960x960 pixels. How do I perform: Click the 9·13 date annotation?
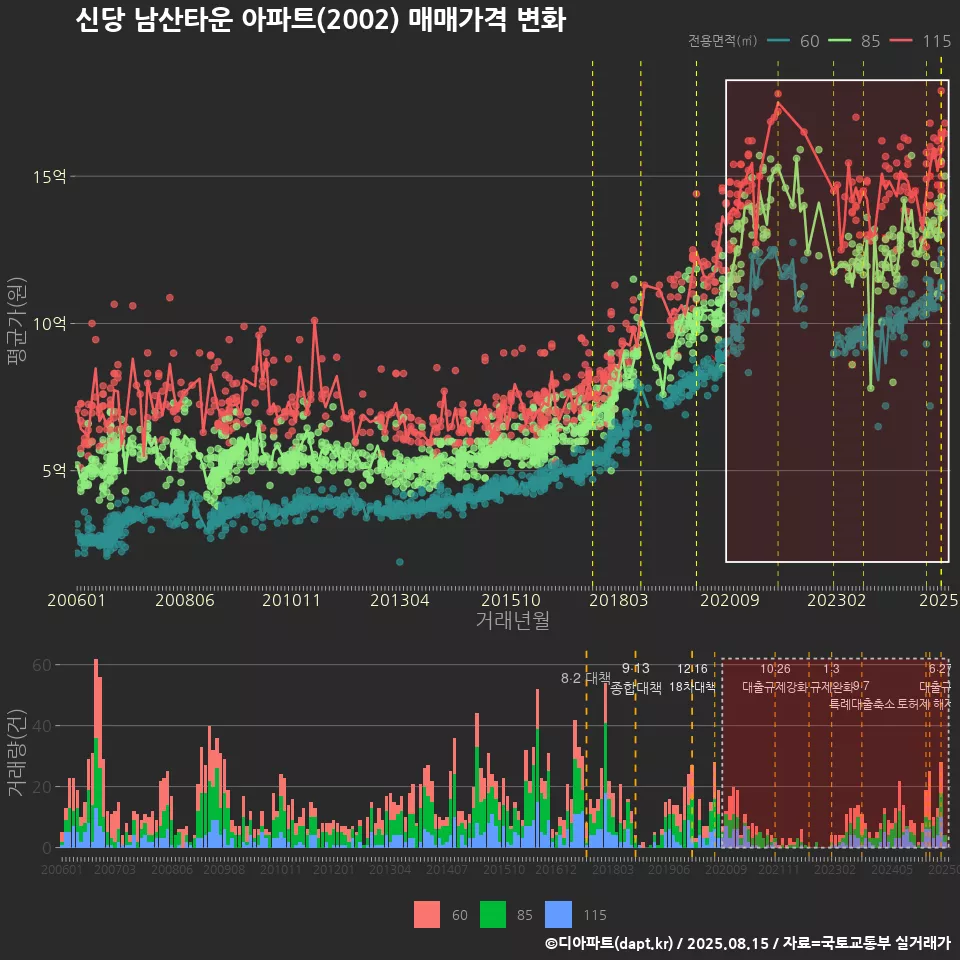636,669
